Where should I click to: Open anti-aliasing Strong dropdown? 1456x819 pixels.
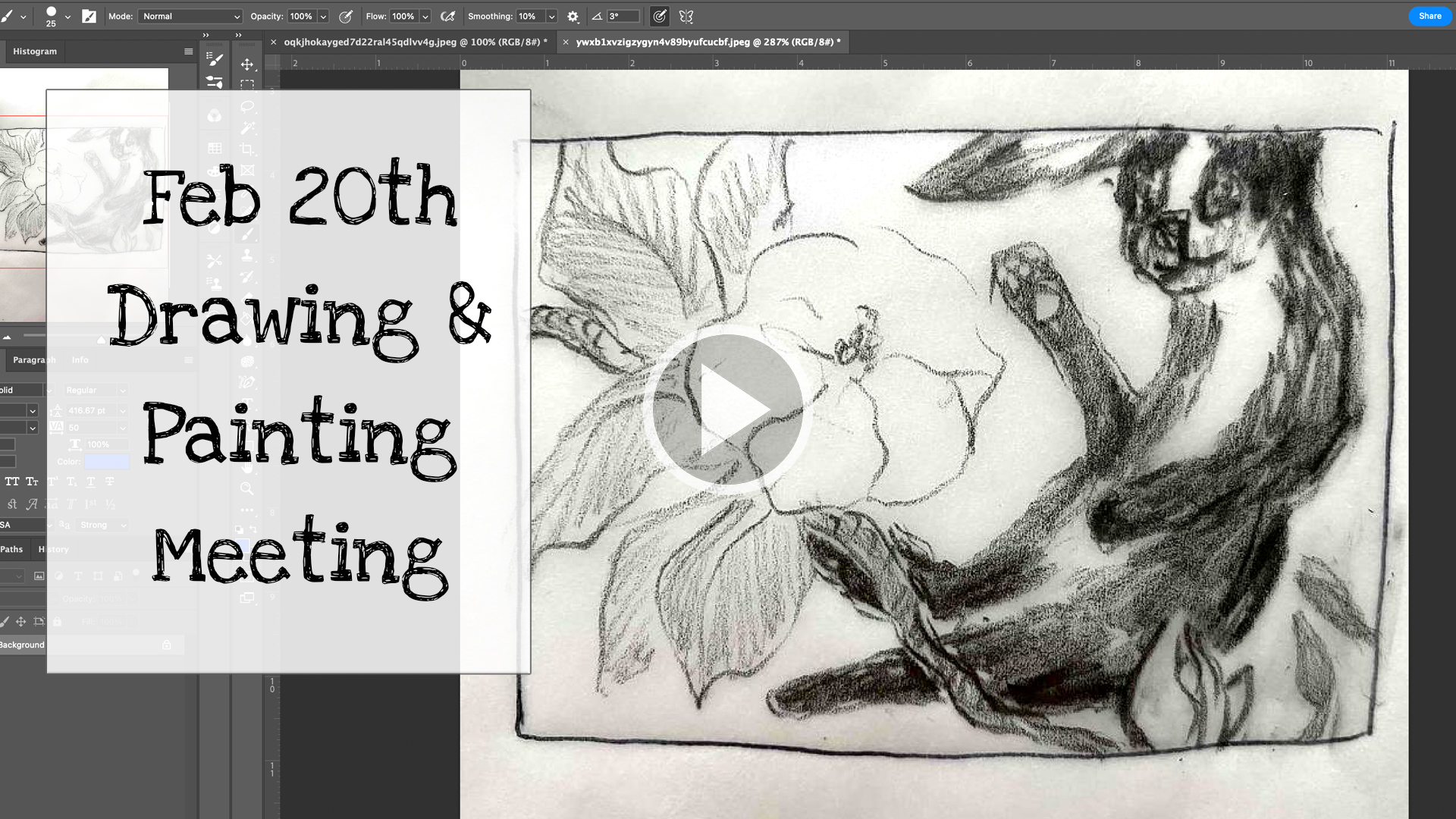[x=102, y=525]
